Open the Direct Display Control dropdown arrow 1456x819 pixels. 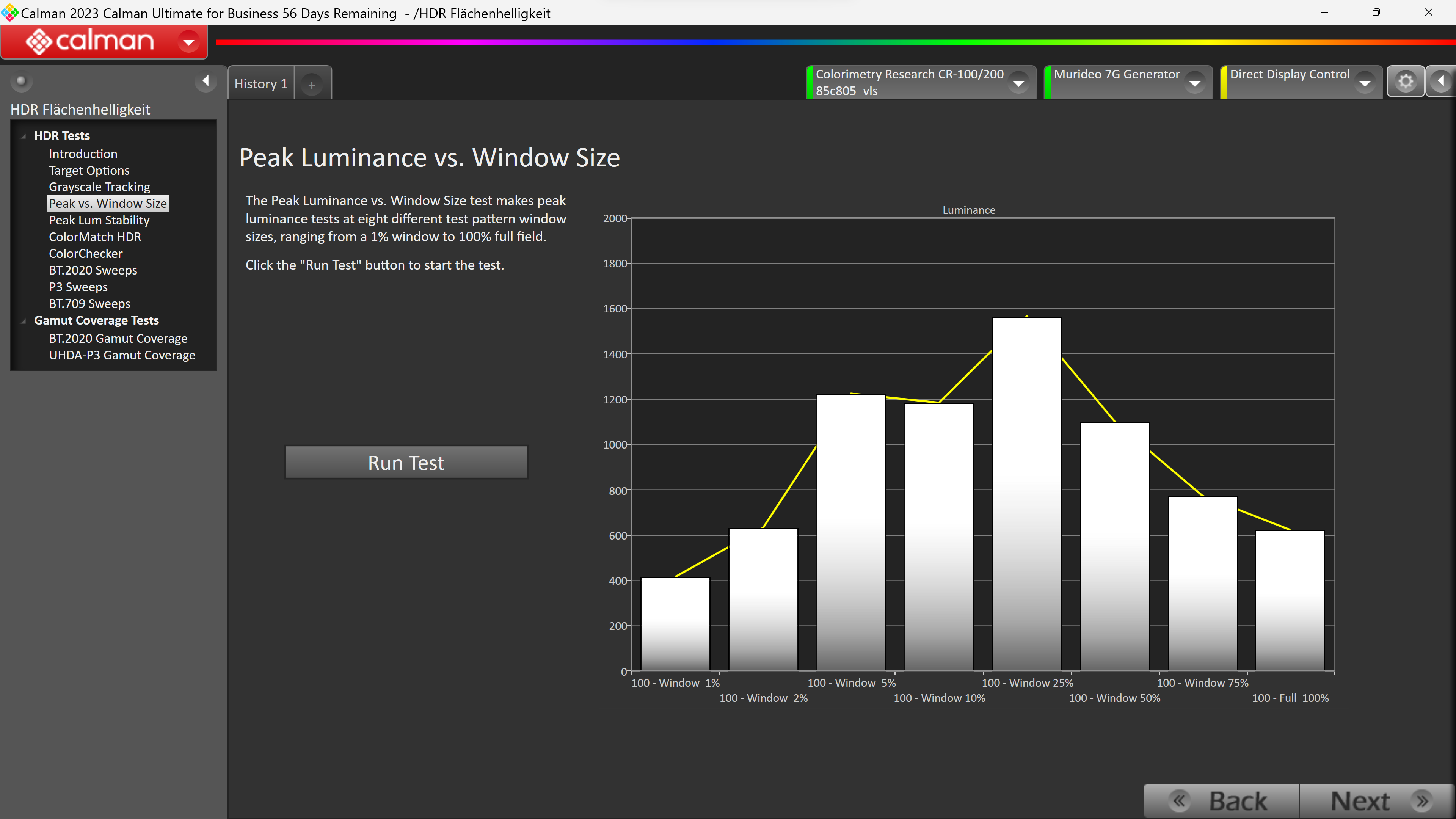[1365, 83]
